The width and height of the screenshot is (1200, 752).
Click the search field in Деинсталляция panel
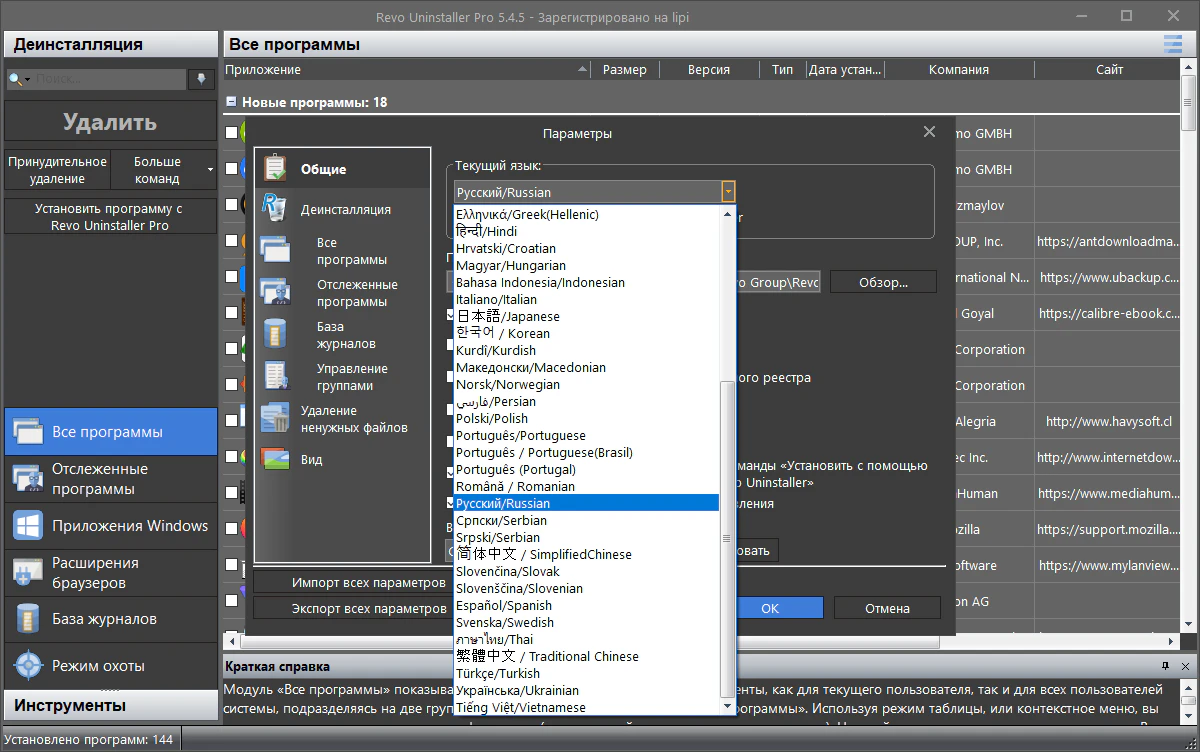110,79
